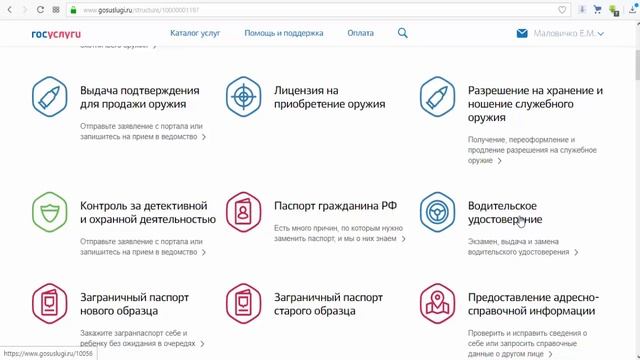Click the search magnifier icon
Image resolution: width=640 pixels, height=360 pixels.
(402, 33)
